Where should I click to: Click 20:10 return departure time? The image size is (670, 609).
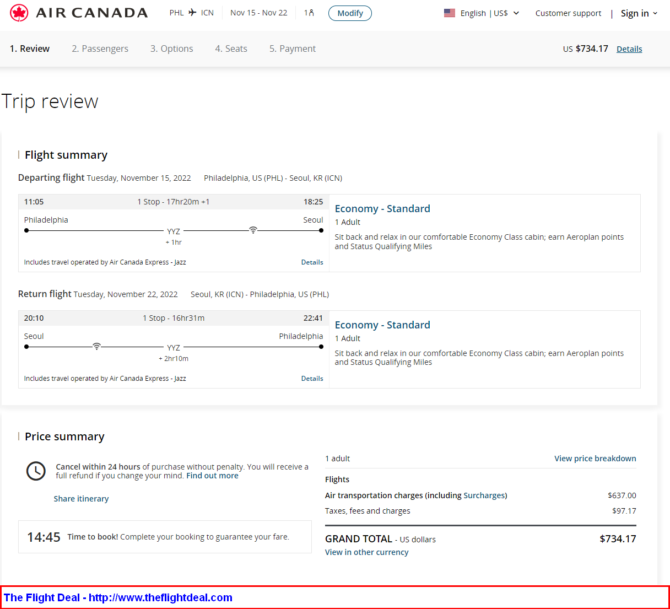click(x=34, y=318)
